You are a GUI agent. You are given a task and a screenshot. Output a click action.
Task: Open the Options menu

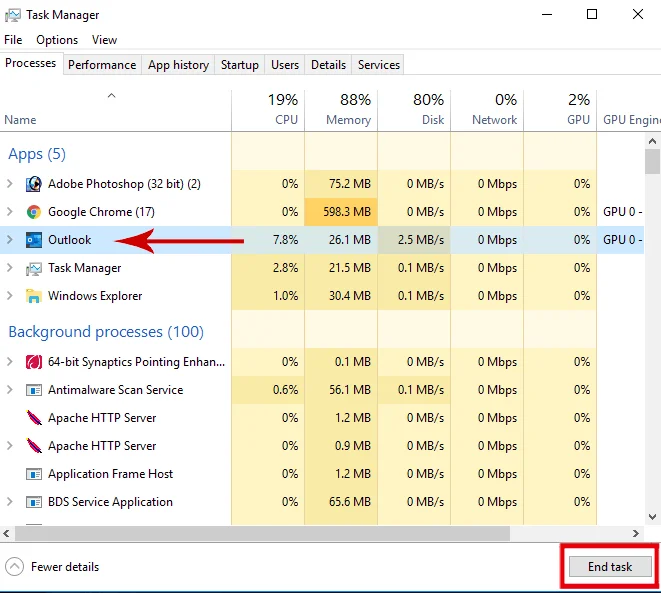[57, 40]
